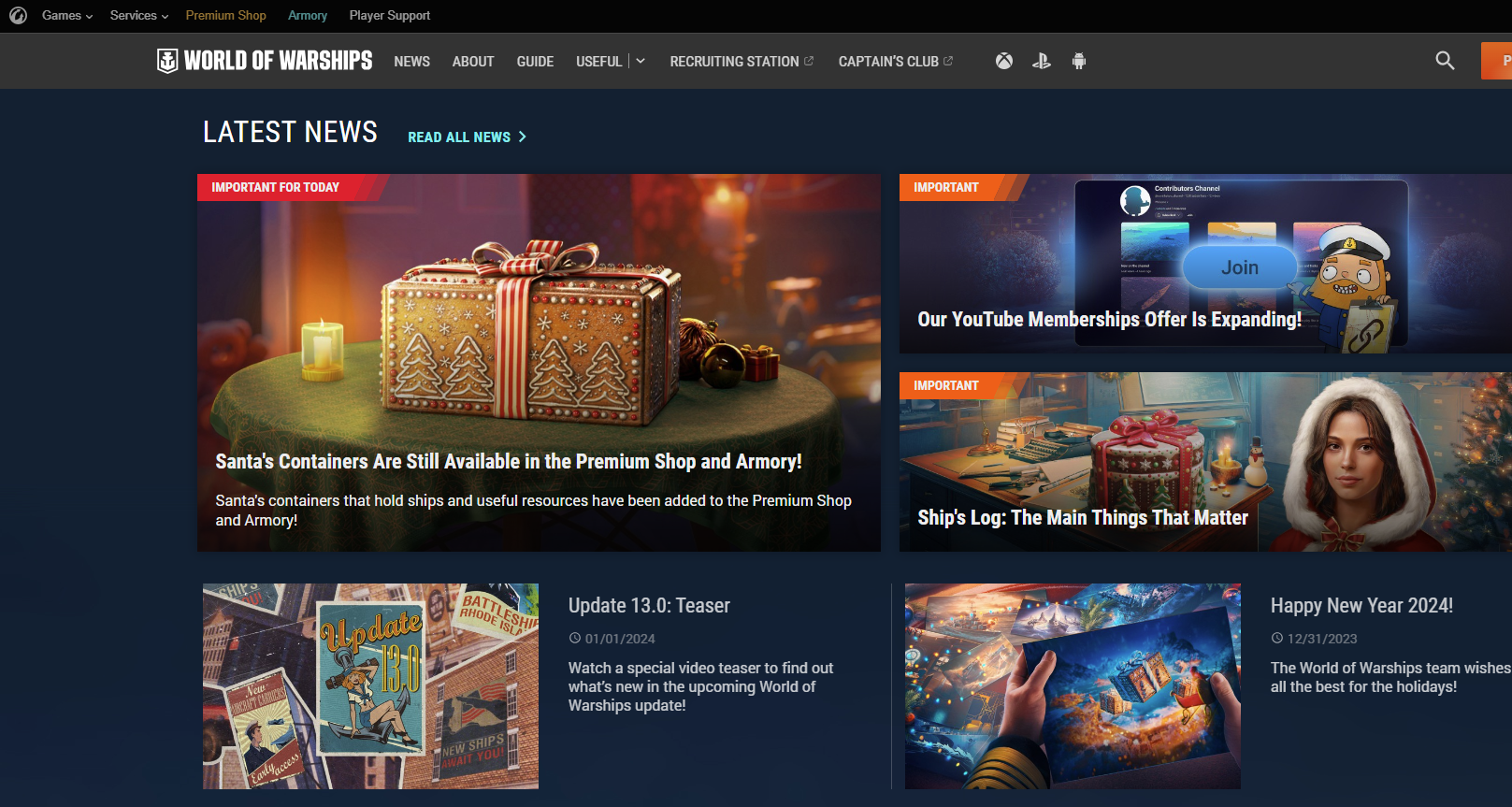Go to the Premium Shop link
This screenshot has height=807, width=1512.
coord(225,15)
